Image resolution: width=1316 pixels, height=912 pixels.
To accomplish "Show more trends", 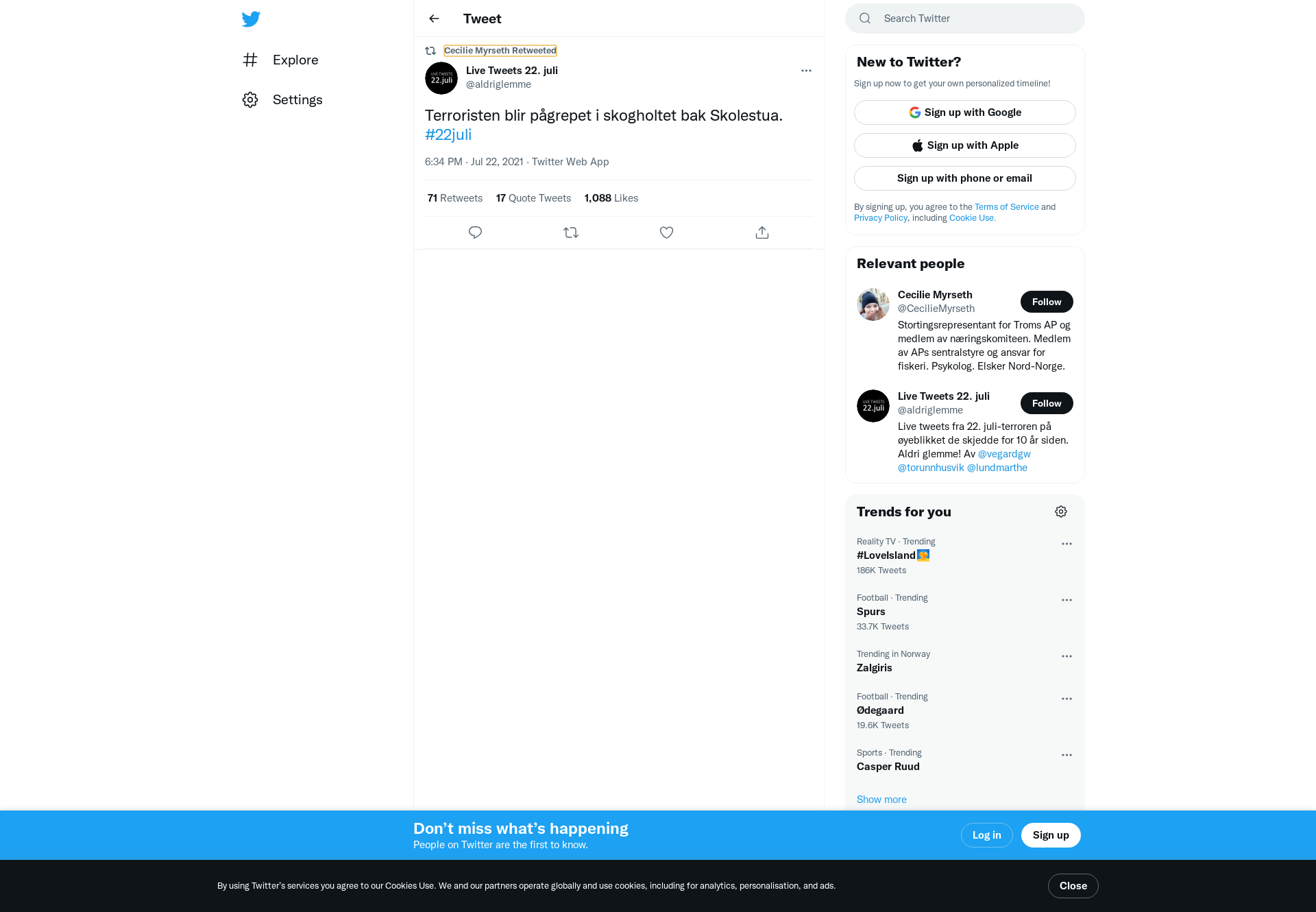I will [881, 800].
